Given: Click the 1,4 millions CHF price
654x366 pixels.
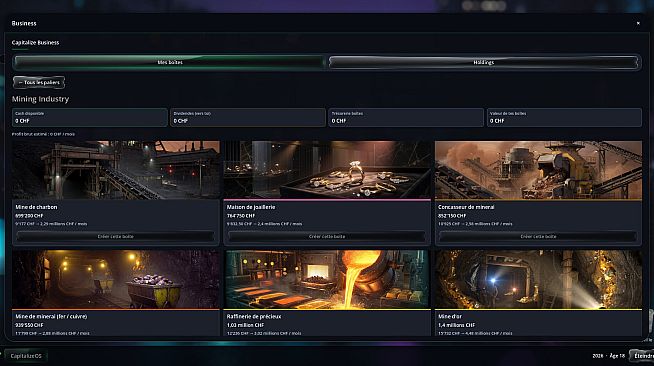Looking at the screenshot, I should click(x=456, y=325).
